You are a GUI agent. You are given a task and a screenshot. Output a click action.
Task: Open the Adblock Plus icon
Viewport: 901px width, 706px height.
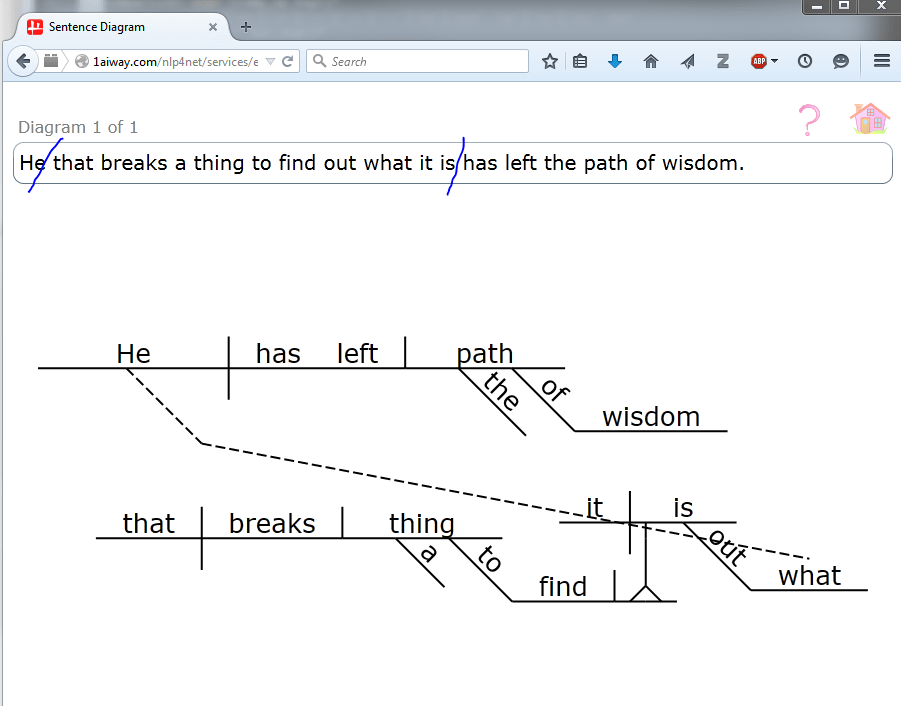[757, 61]
